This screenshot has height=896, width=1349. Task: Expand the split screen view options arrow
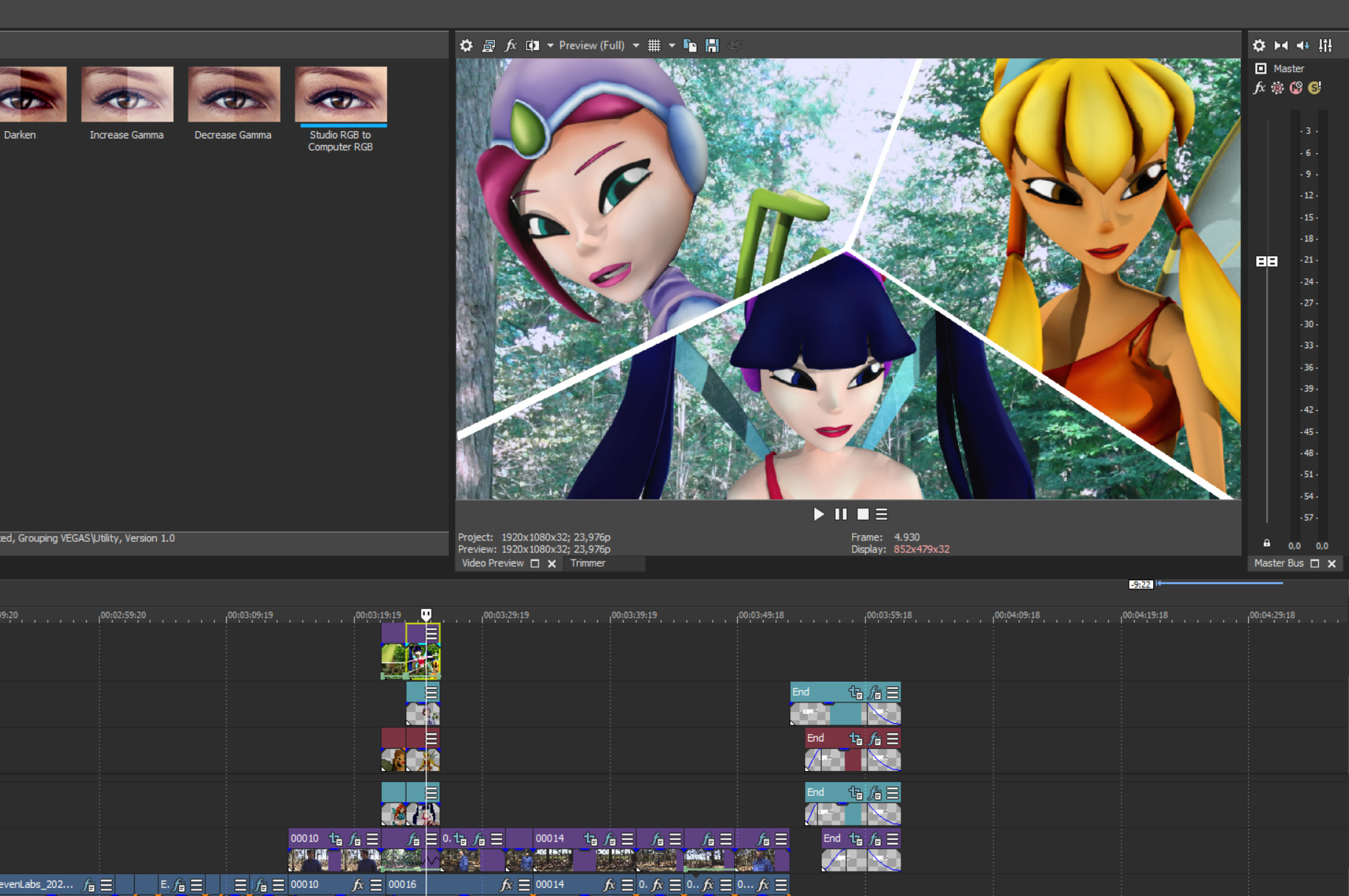pos(549,46)
